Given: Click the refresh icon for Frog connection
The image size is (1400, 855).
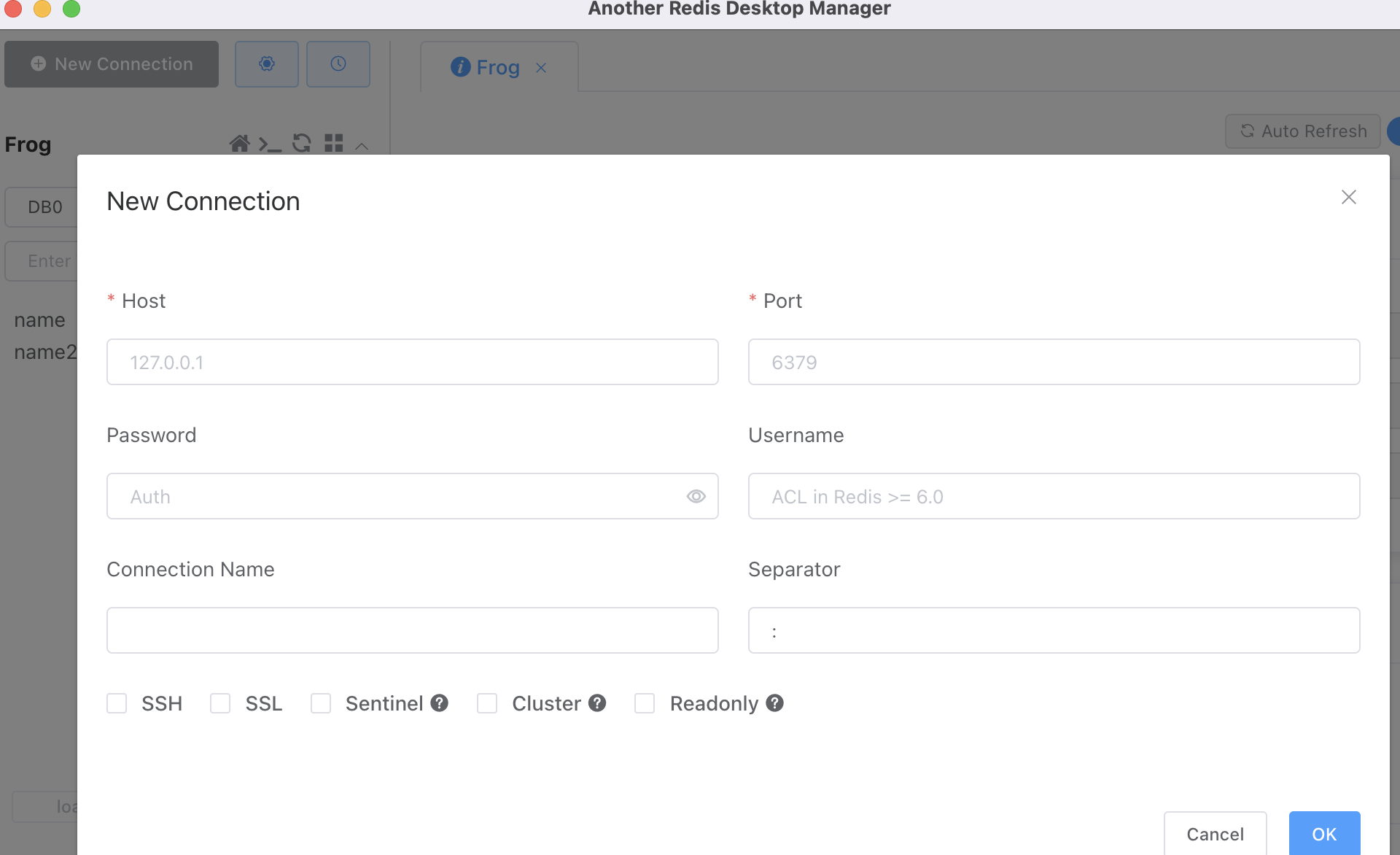Looking at the screenshot, I should click(302, 142).
